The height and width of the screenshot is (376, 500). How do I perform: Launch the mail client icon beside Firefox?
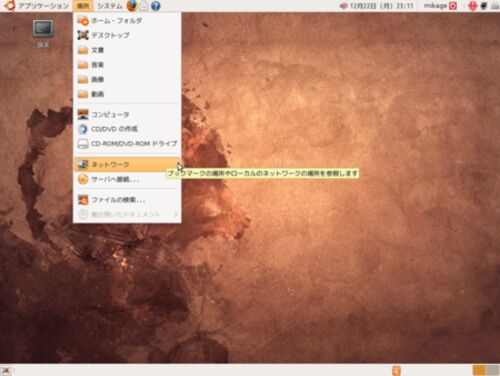144,6
